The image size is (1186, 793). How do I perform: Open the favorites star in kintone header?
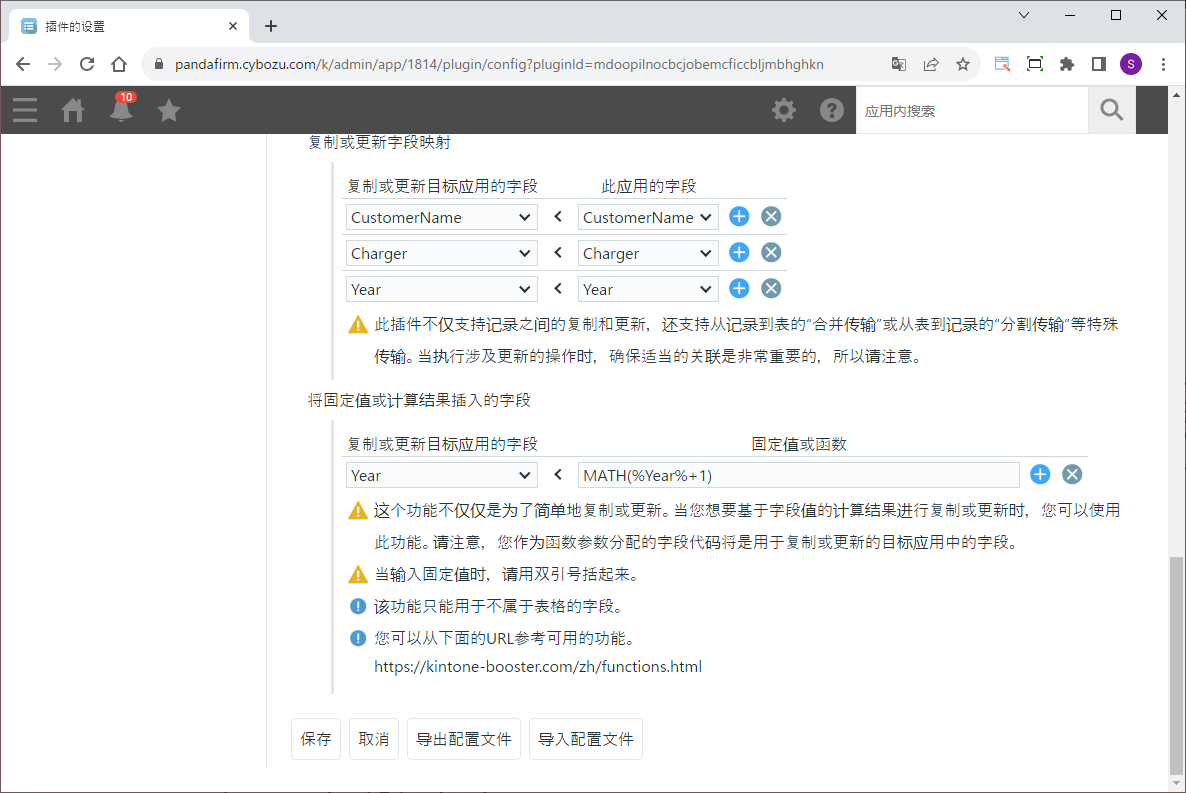(x=169, y=110)
